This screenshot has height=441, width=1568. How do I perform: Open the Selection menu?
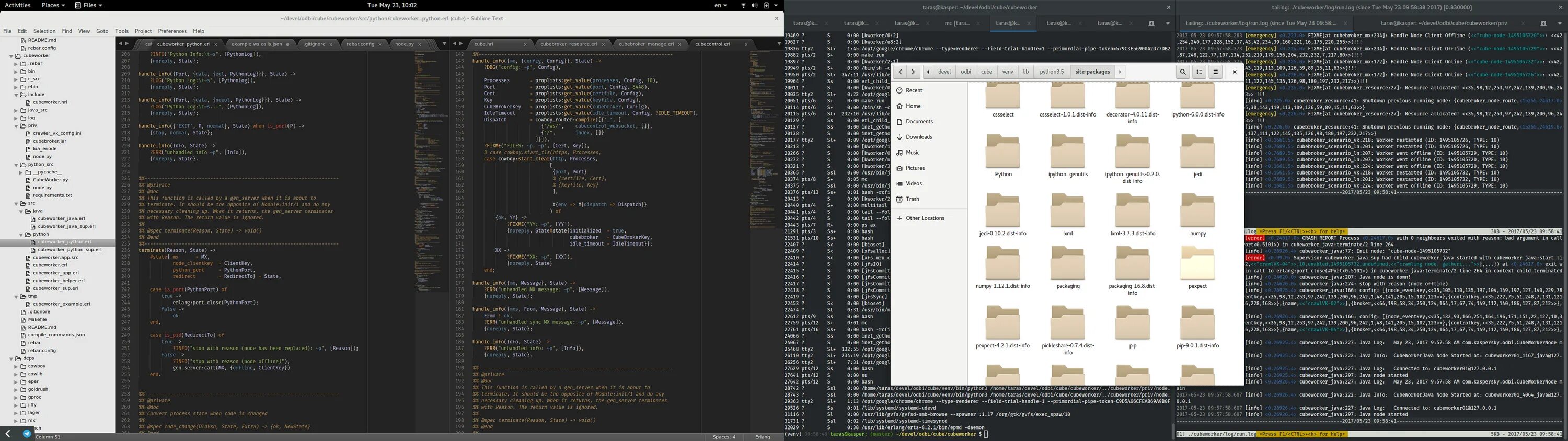pos(44,31)
